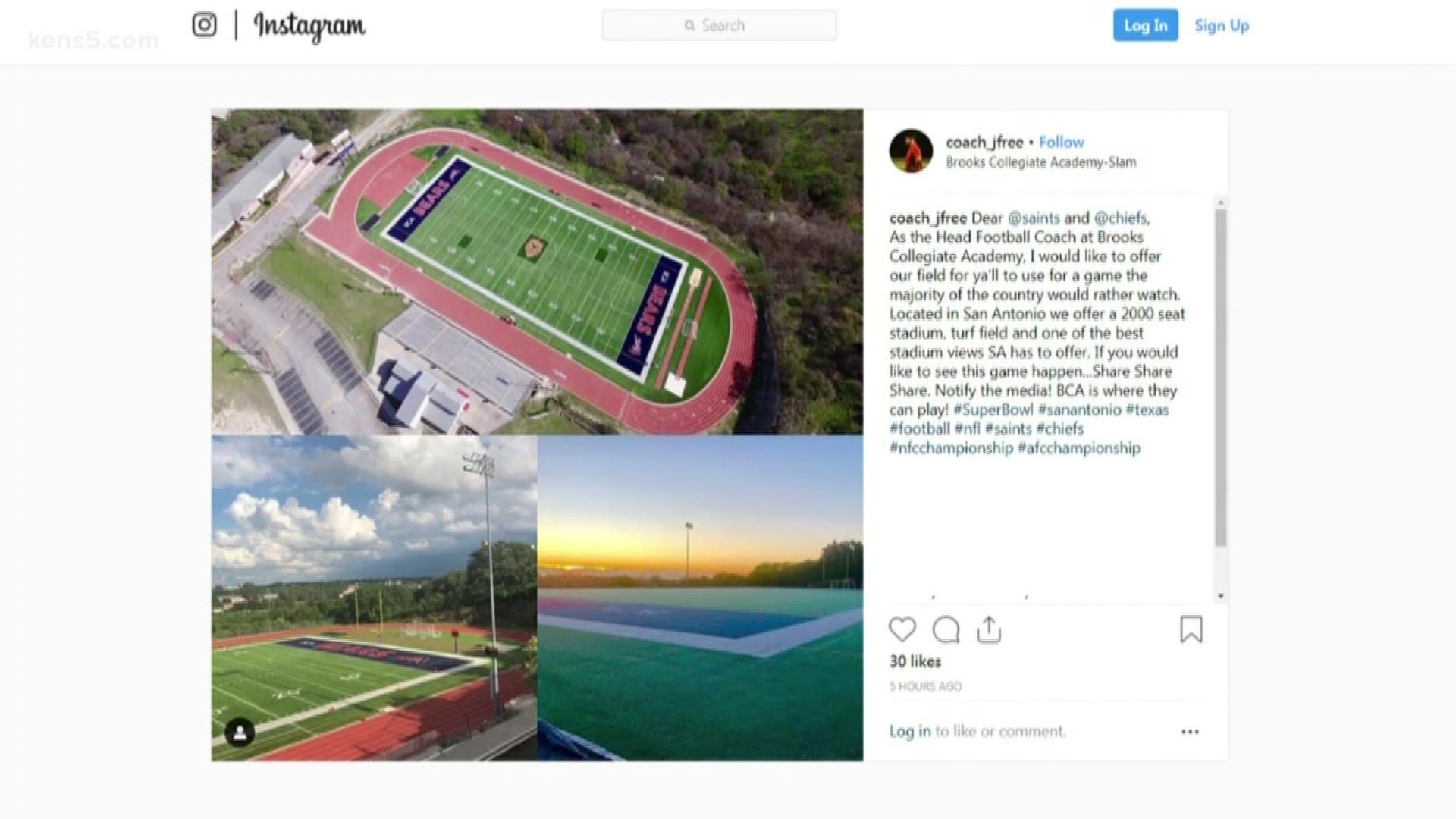Click the caption scrollbar down arrow
The image size is (1456, 819).
[1220, 596]
